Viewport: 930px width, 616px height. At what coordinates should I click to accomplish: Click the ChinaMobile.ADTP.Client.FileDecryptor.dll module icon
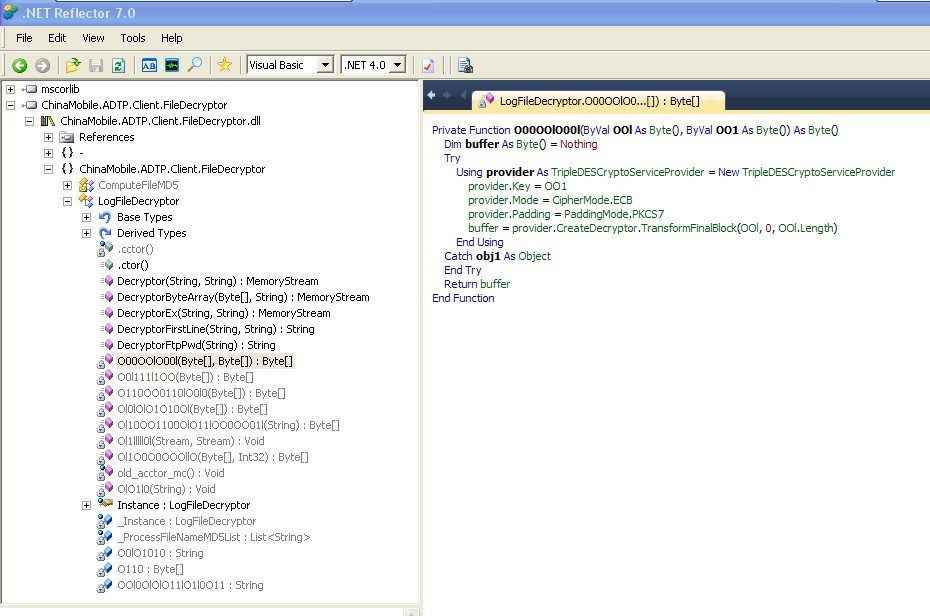[x=48, y=121]
